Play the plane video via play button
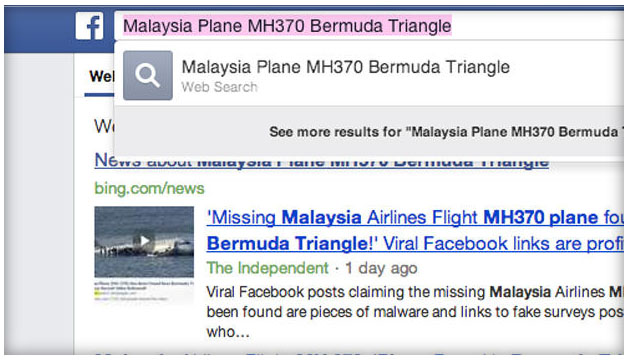Screen dimensions: 630x360 click(144, 241)
